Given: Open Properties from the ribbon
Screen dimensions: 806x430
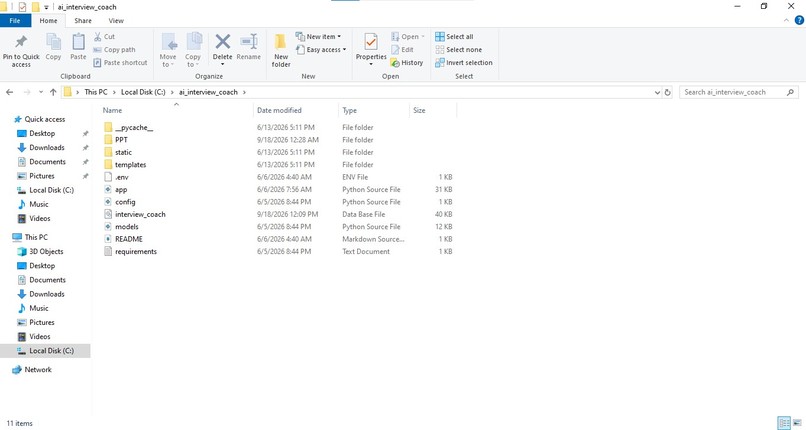Looking at the screenshot, I should coord(371,47).
